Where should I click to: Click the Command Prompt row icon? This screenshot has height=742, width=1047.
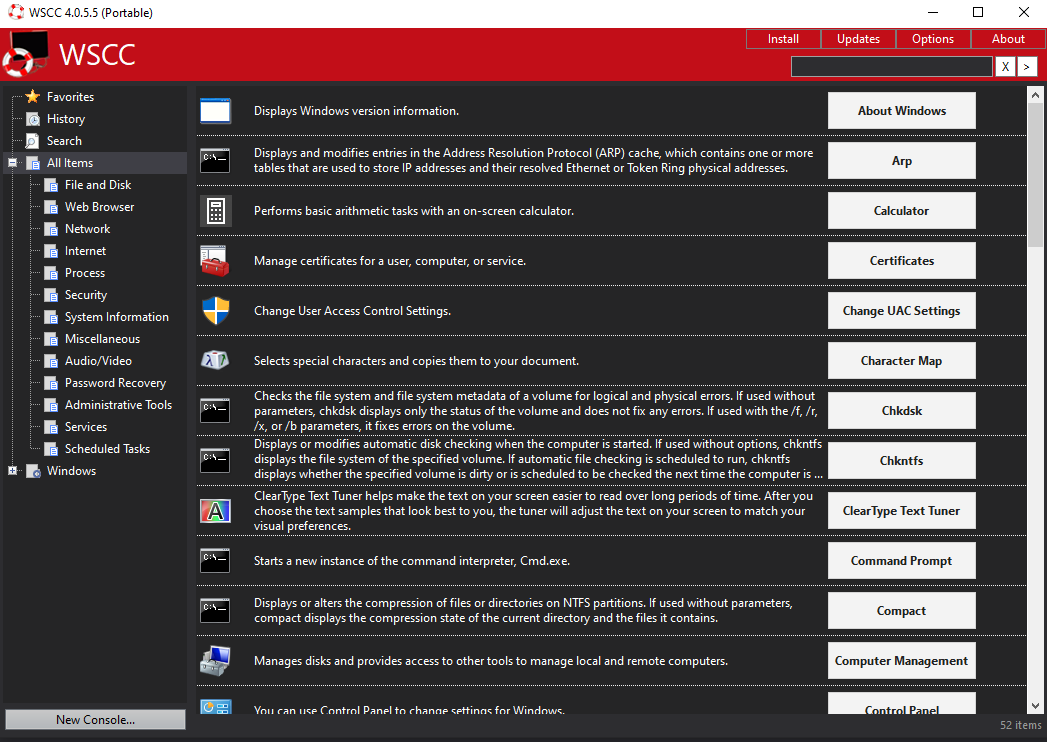coord(215,561)
